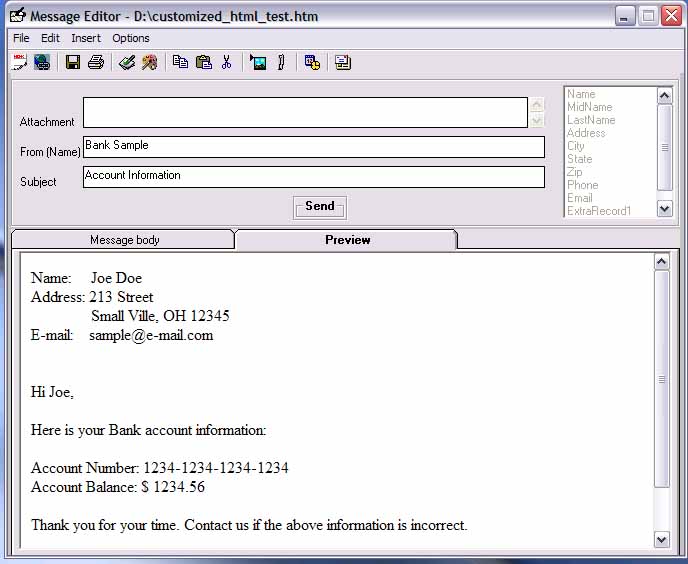Viewport: 688px width, 564px height.
Task: Open the Options menu
Action: (131, 38)
